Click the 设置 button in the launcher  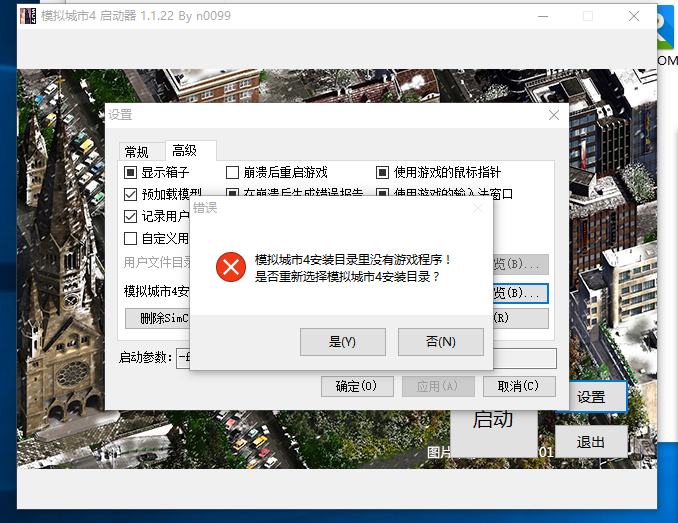pos(590,397)
